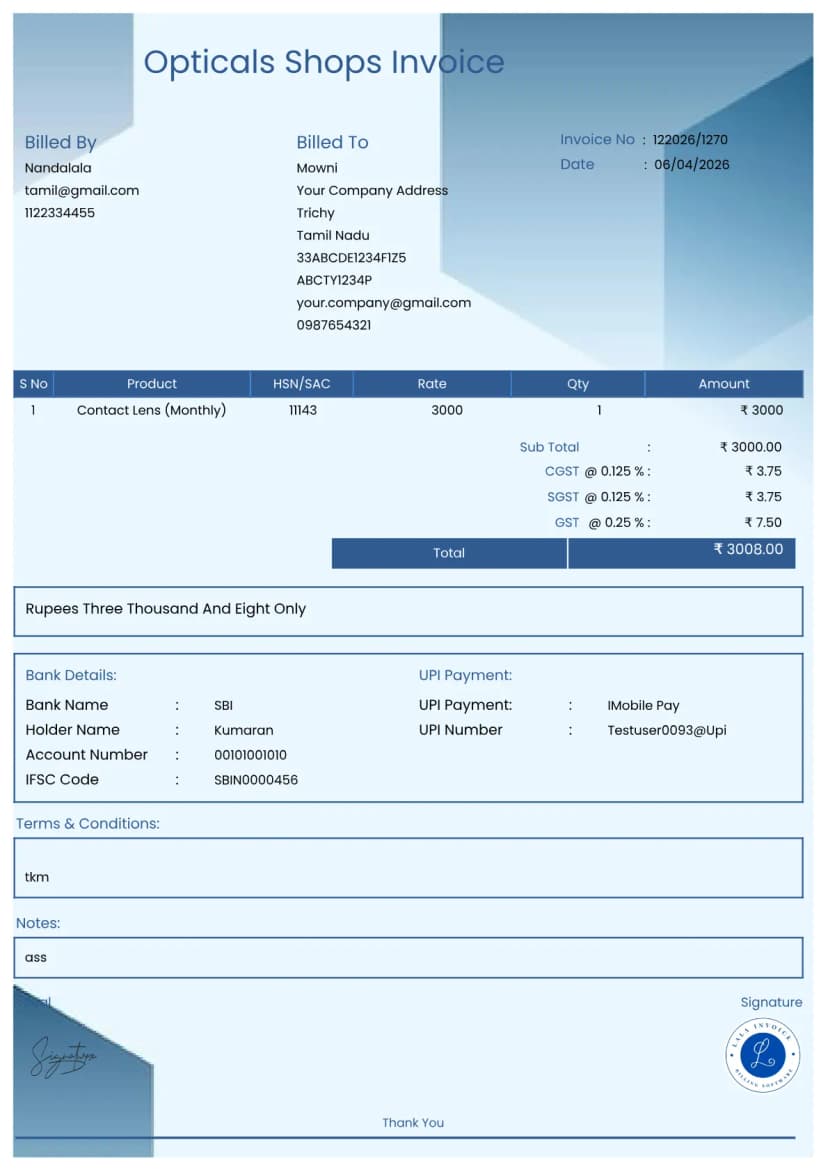Click the 'HSN/SAC' column header
The width and height of the screenshot is (828, 1172).
click(301, 383)
